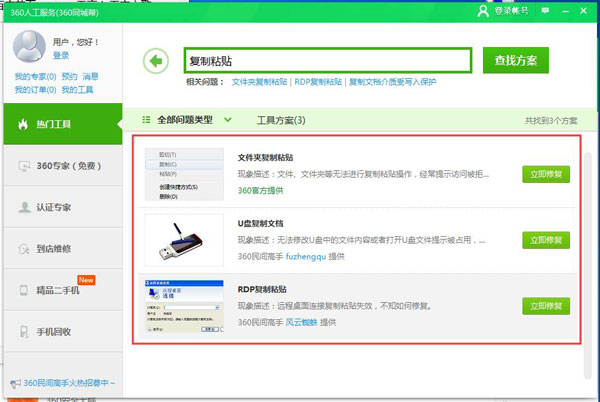Click the monitor icon beside 360专家

pyautogui.click(x=24, y=166)
